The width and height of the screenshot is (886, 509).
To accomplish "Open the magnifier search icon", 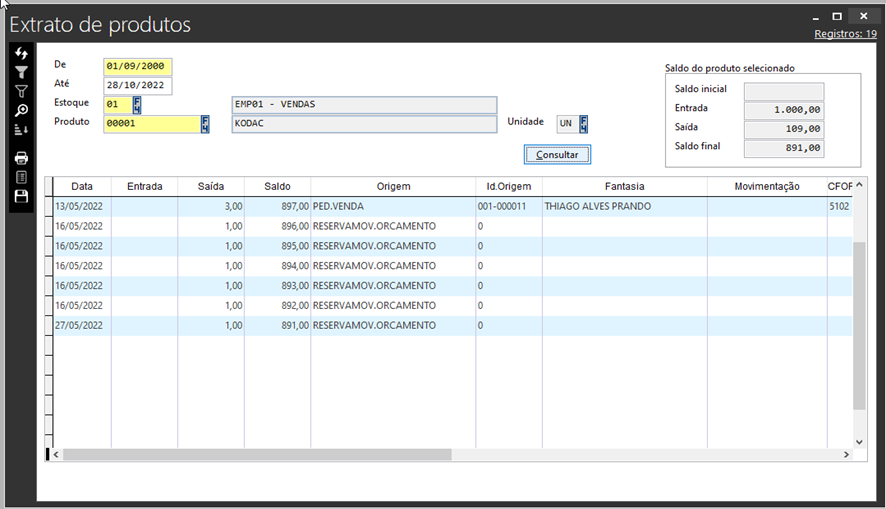I will click(21, 110).
